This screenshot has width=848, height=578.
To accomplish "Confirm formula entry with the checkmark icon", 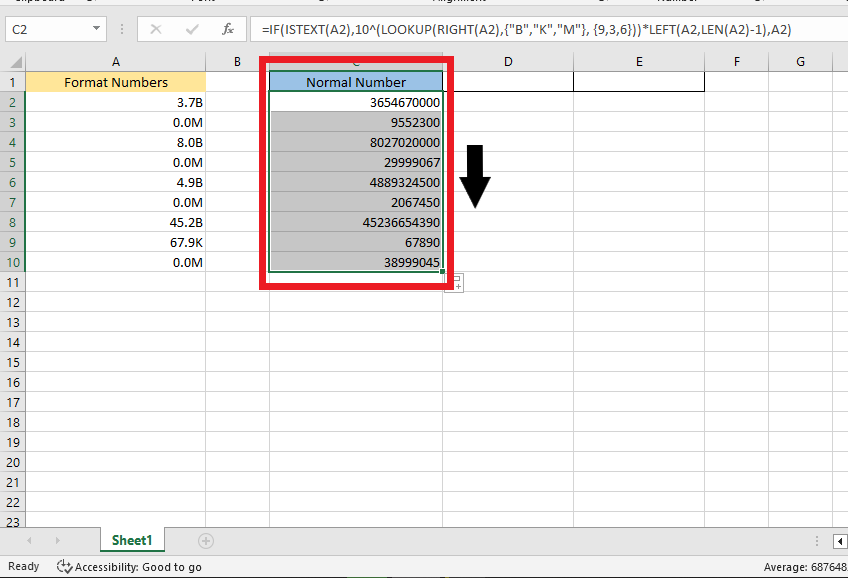I will [x=192, y=29].
